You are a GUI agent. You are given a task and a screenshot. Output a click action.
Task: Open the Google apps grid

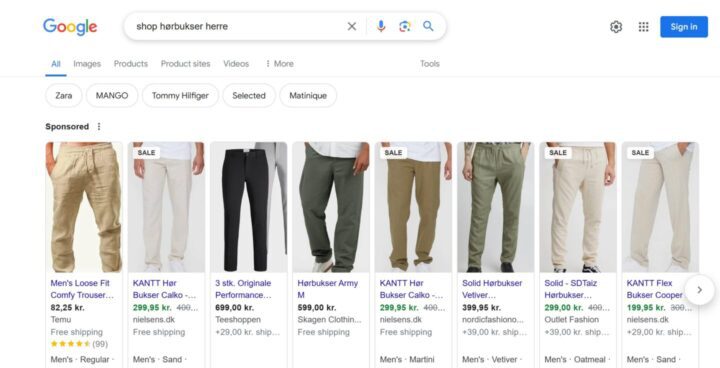(x=643, y=27)
